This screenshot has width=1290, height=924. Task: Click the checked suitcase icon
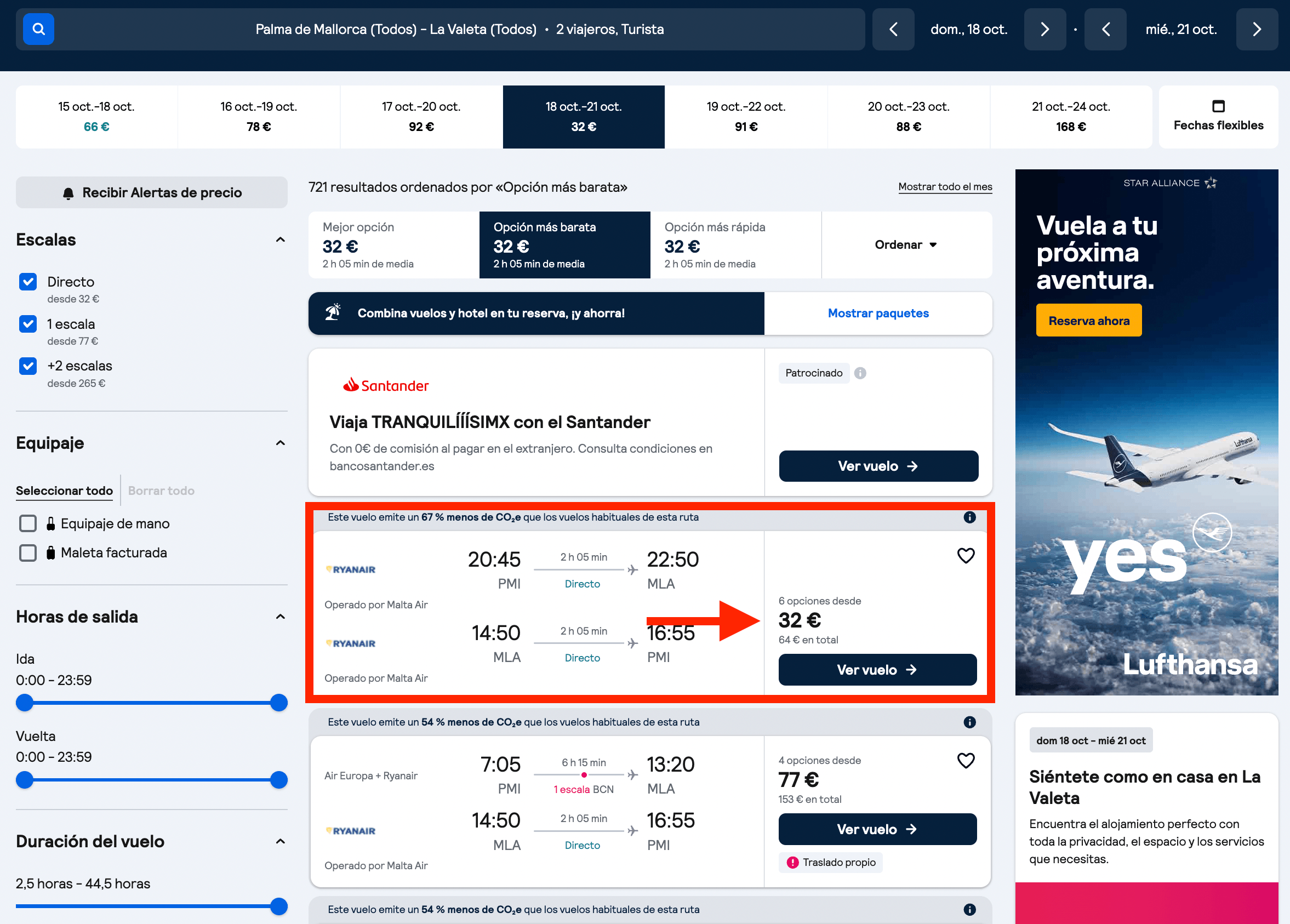[50, 552]
